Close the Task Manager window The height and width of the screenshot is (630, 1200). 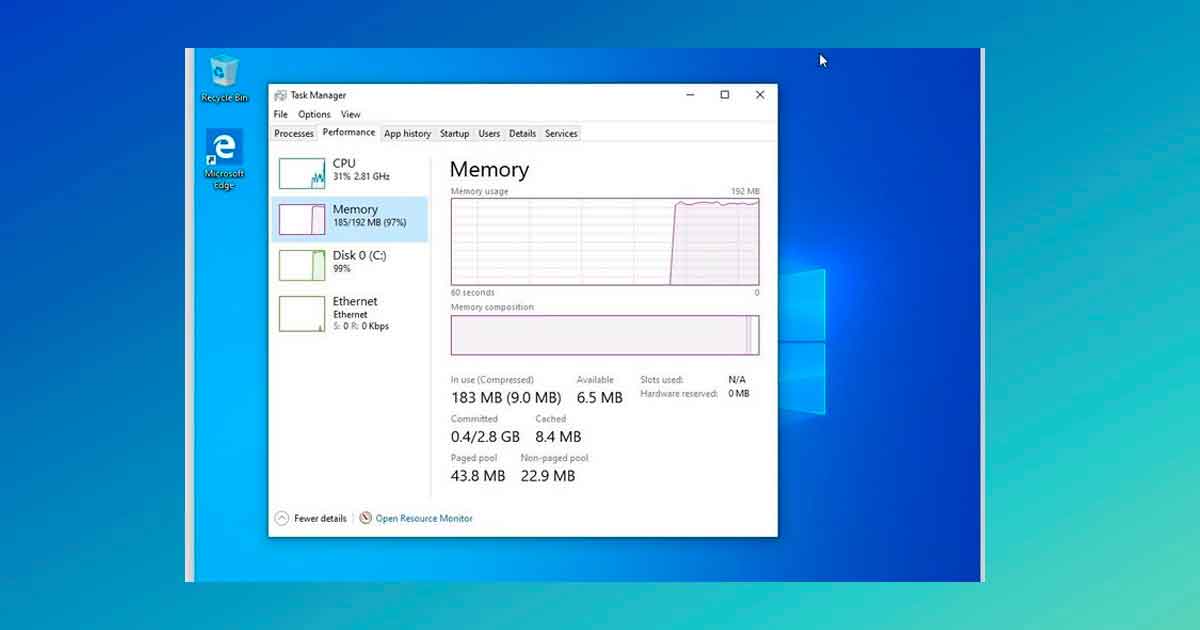coord(760,95)
